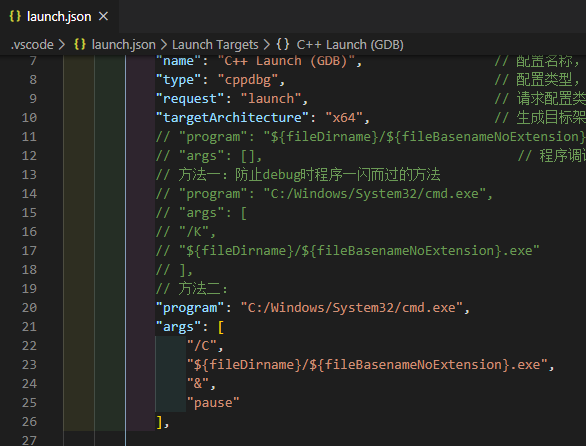This screenshot has height=446, width=586.
Task: Click line number 20 in the gutter
Action: (x=29, y=308)
